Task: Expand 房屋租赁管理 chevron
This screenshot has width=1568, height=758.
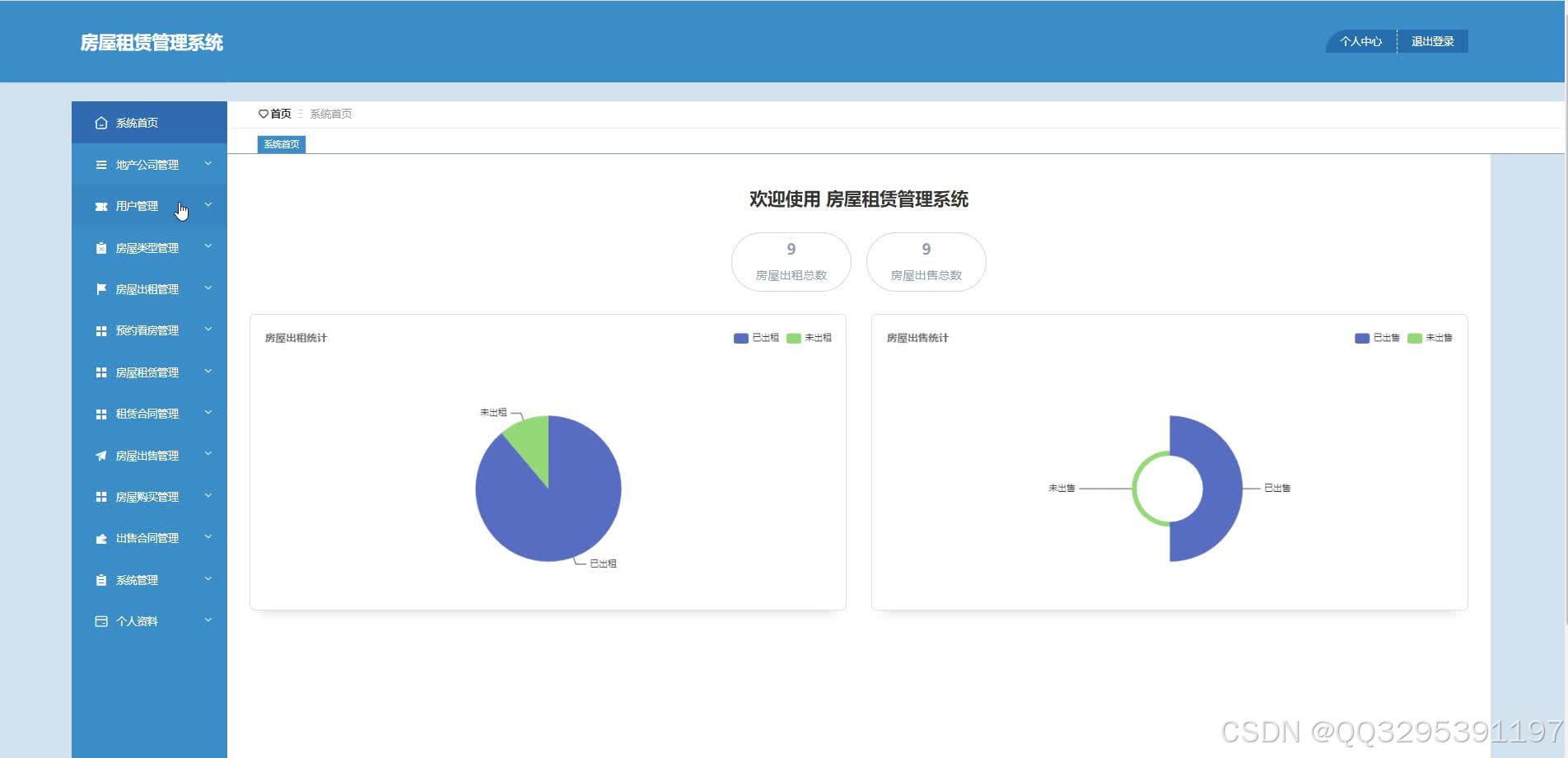Action: pos(208,372)
